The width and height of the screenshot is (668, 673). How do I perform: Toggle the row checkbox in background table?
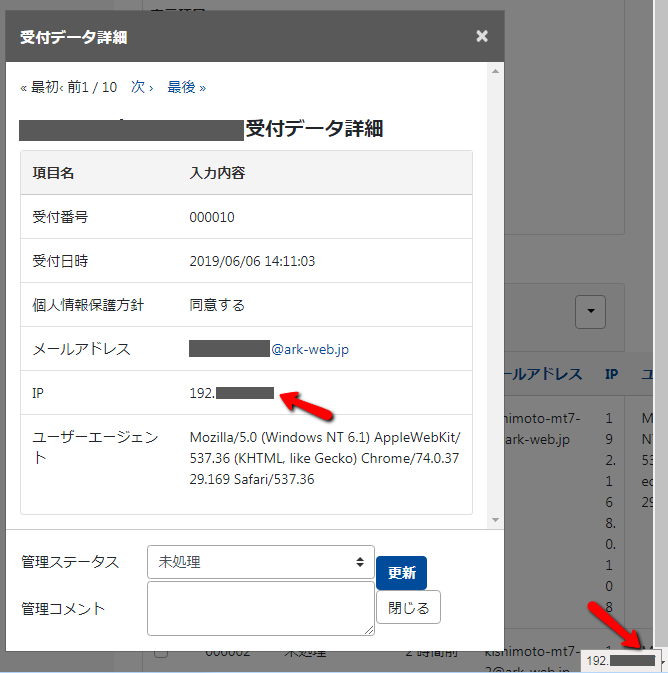coord(160,653)
